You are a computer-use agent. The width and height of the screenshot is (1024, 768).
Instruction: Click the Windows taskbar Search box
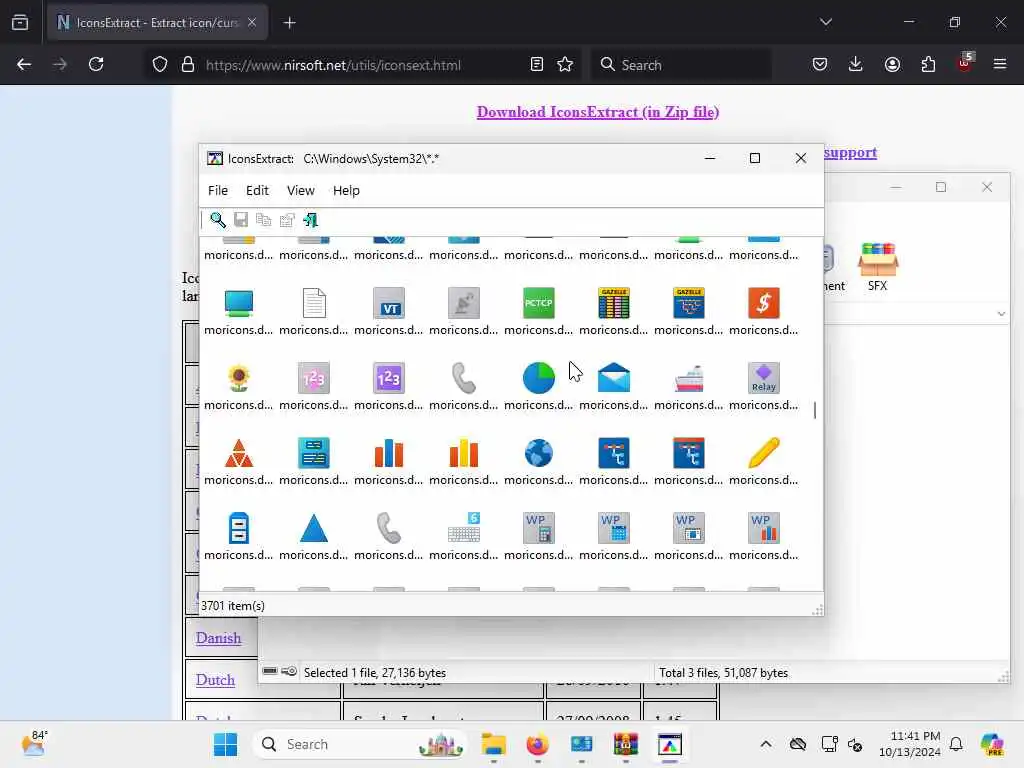coord(360,744)
